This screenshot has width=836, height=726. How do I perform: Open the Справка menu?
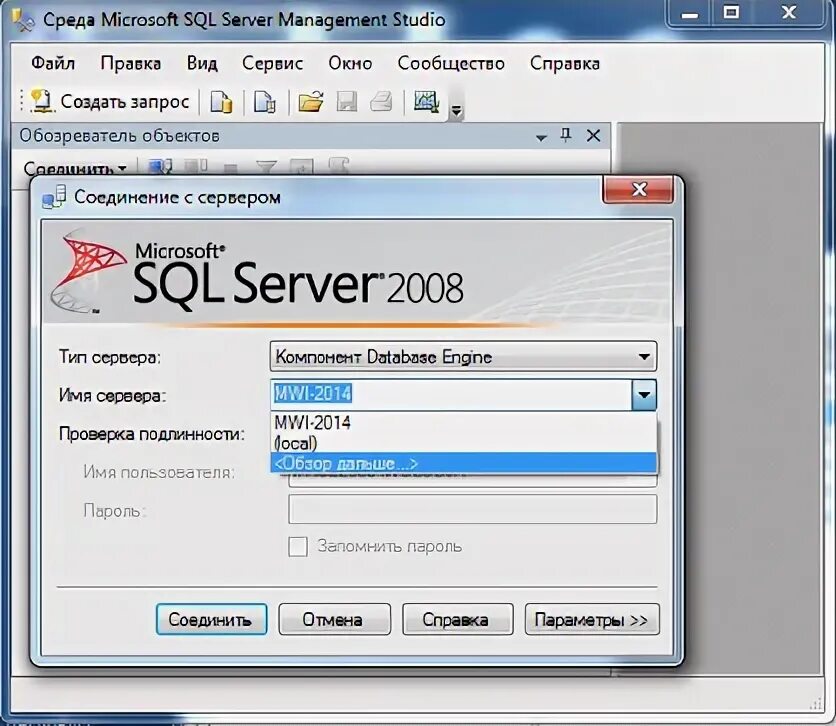click(565, 63)
